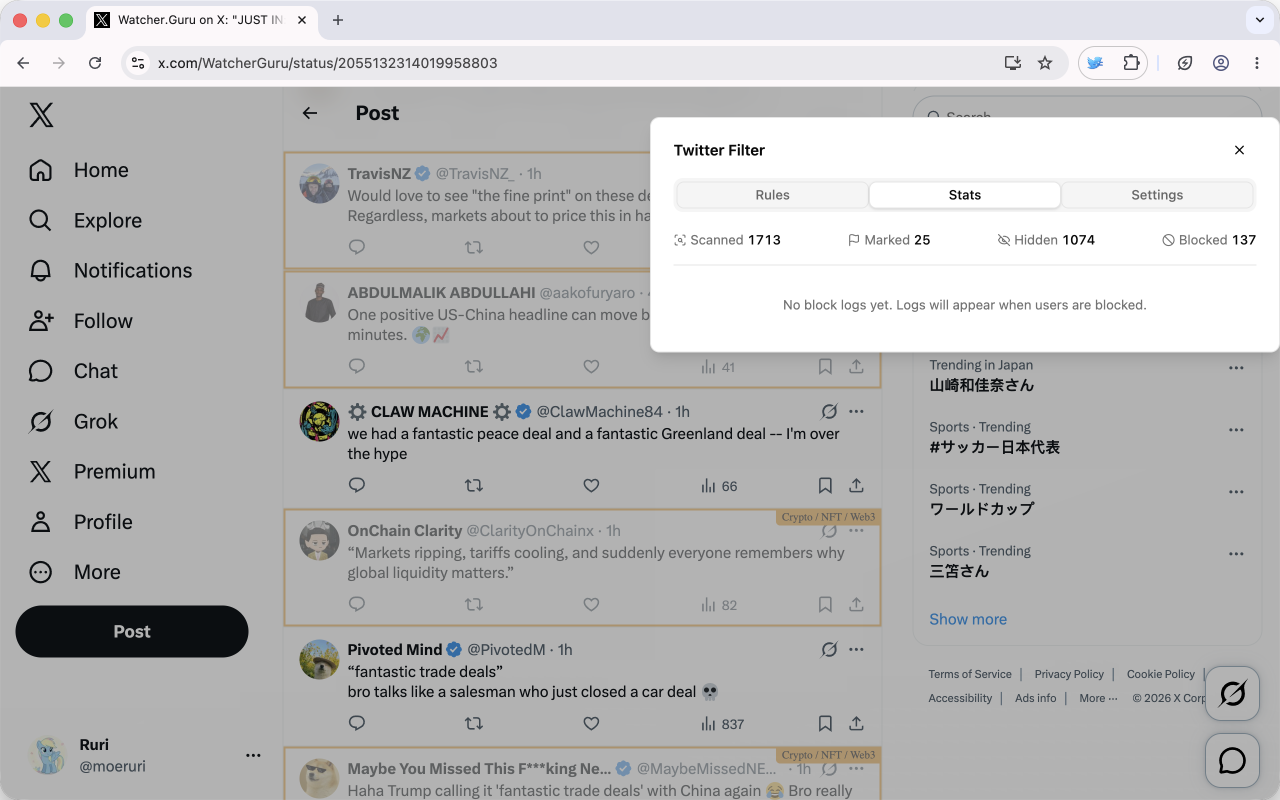1280x800 pixels.
Task: Open Premium in the sidebar
Action: pos(92,471)
